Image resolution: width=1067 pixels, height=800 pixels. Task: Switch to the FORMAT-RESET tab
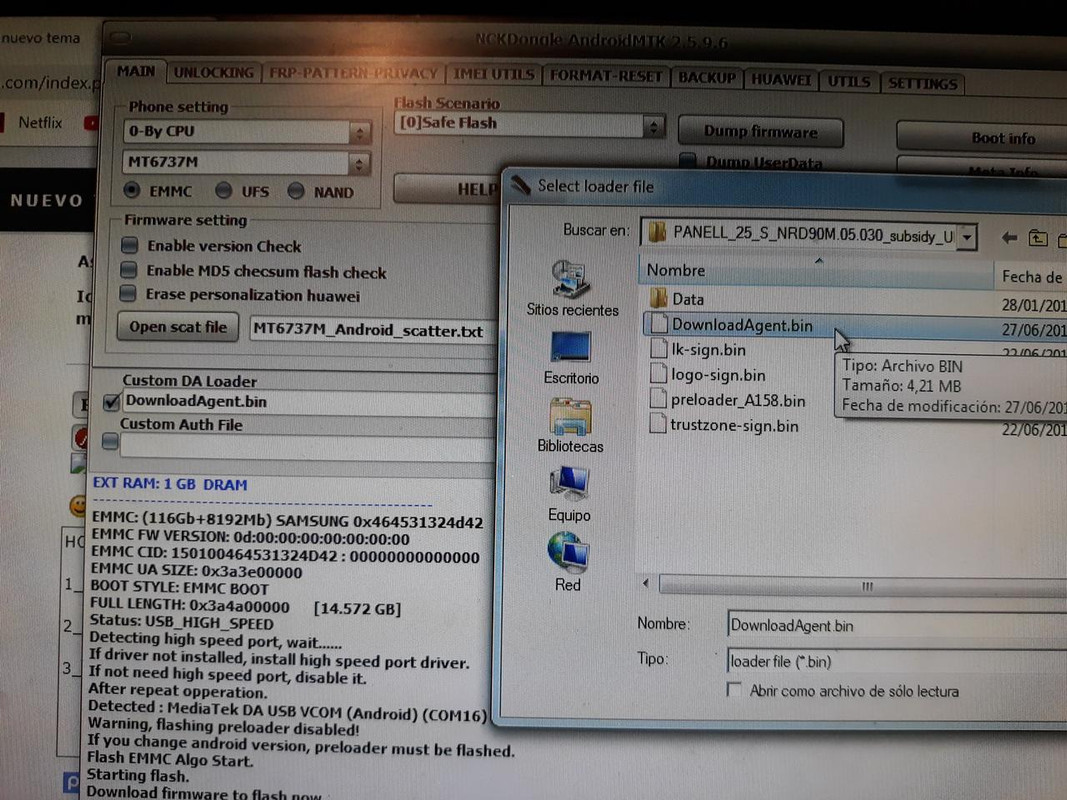click(606, 76)
